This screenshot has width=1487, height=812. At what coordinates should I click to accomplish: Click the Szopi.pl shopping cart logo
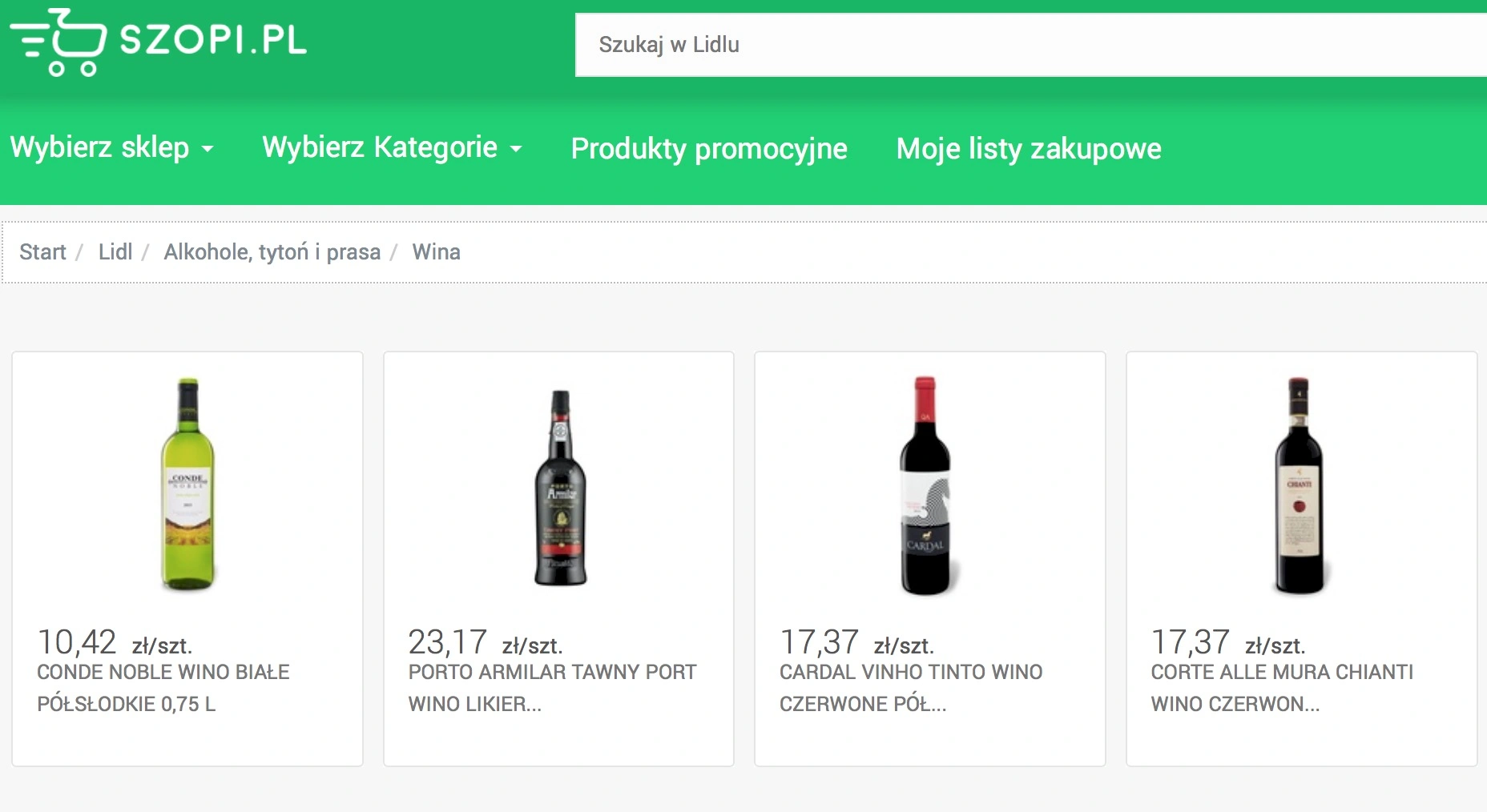click(58, 42)
